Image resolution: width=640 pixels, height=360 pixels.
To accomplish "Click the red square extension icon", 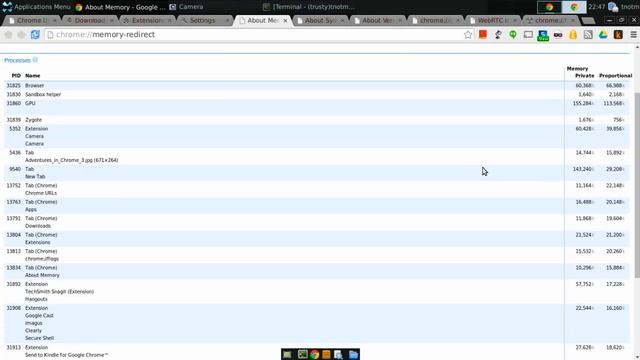I will (483, 35).
